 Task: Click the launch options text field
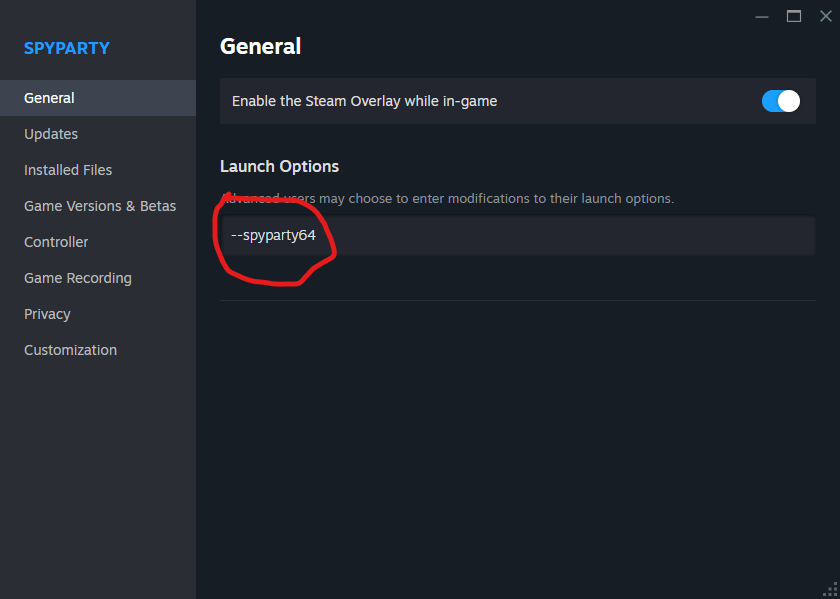pos(518,236)
